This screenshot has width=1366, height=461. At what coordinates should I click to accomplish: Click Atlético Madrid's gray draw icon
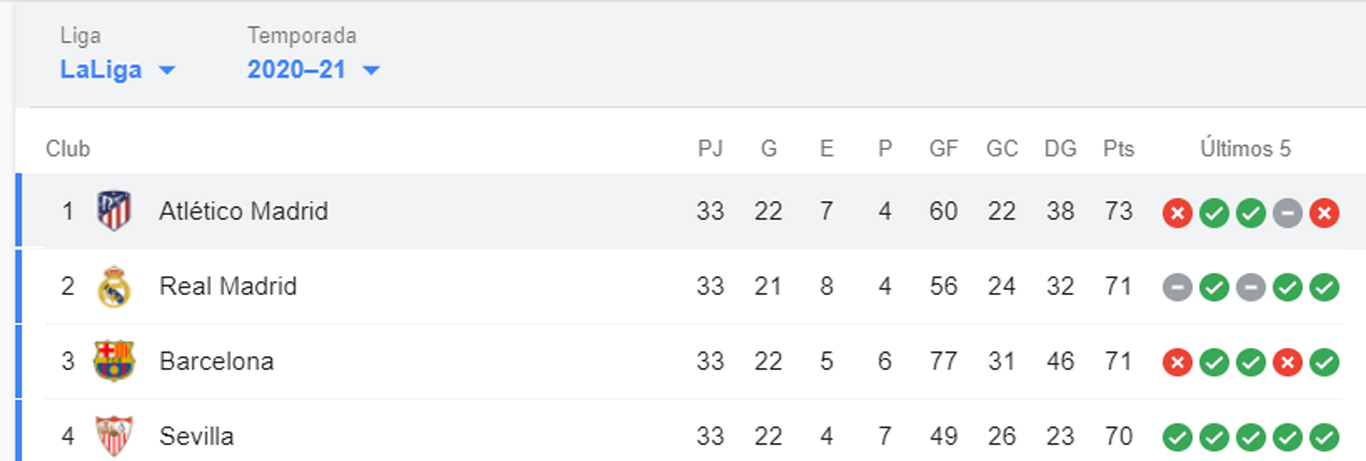click(1287, 212)
